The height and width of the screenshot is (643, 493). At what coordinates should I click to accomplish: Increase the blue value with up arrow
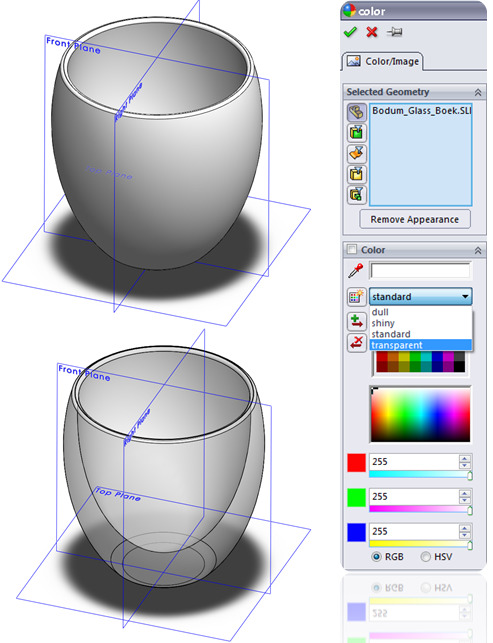(465, 528)
